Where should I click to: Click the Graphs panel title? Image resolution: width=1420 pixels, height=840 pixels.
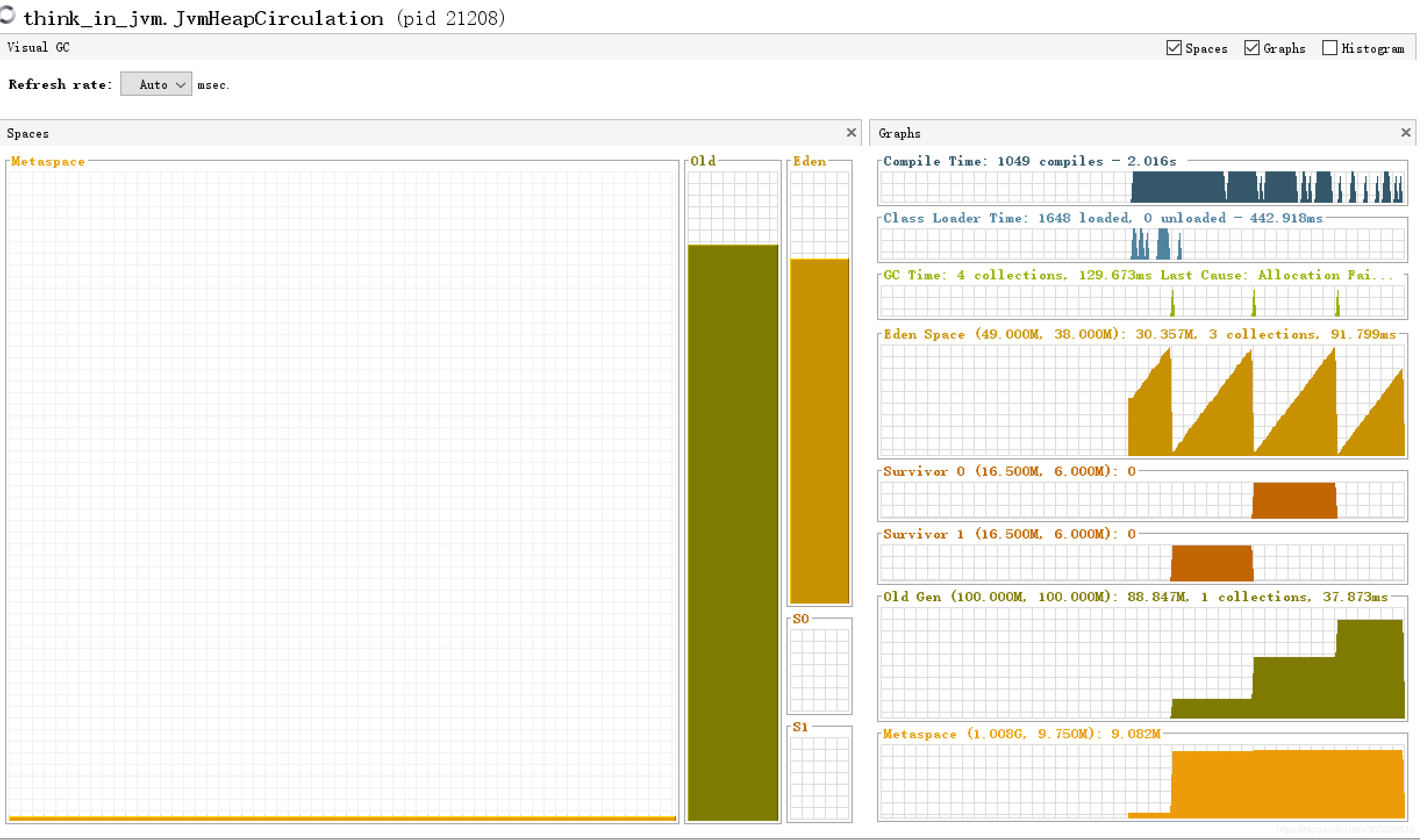(900, 133)
